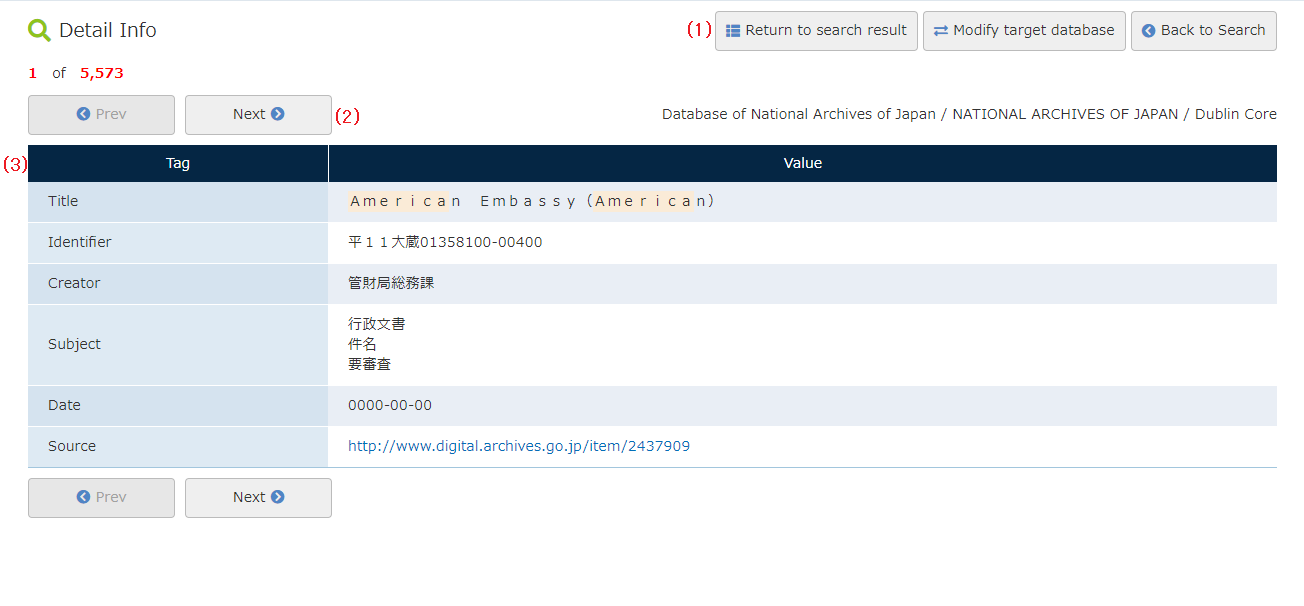Click the date value 0000-00-00
1304x606 pixels.
[390, 406]
